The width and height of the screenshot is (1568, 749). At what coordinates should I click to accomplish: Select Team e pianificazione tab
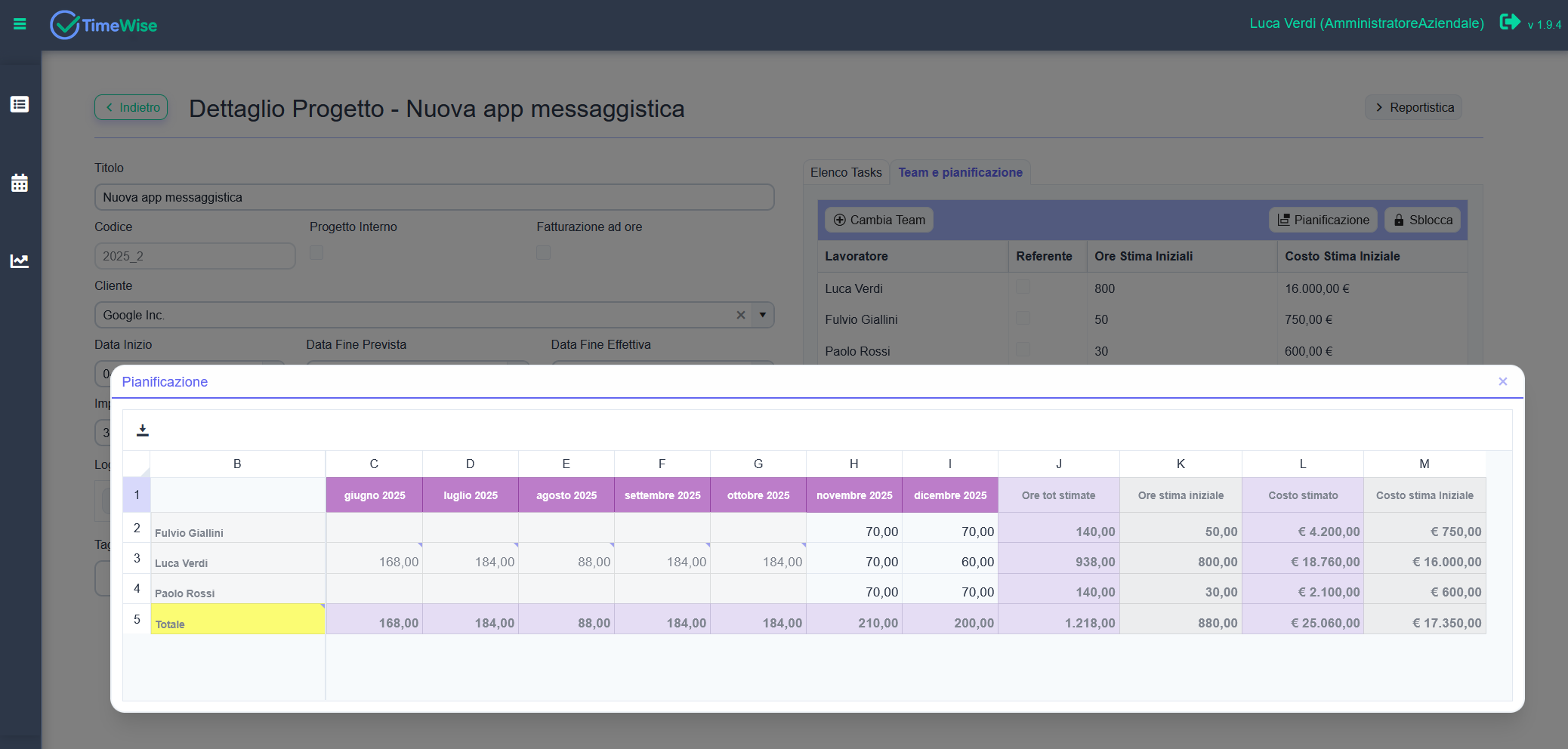[x=960, y=172]
